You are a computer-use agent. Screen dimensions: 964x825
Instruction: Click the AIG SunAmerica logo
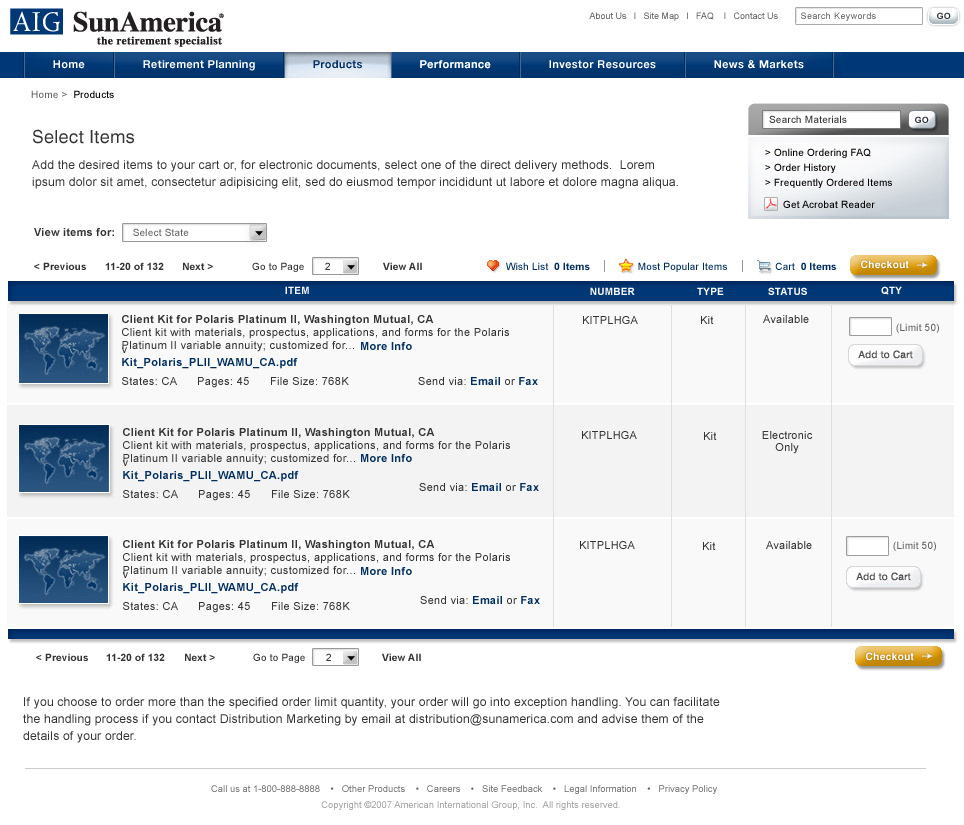(117, 28)
